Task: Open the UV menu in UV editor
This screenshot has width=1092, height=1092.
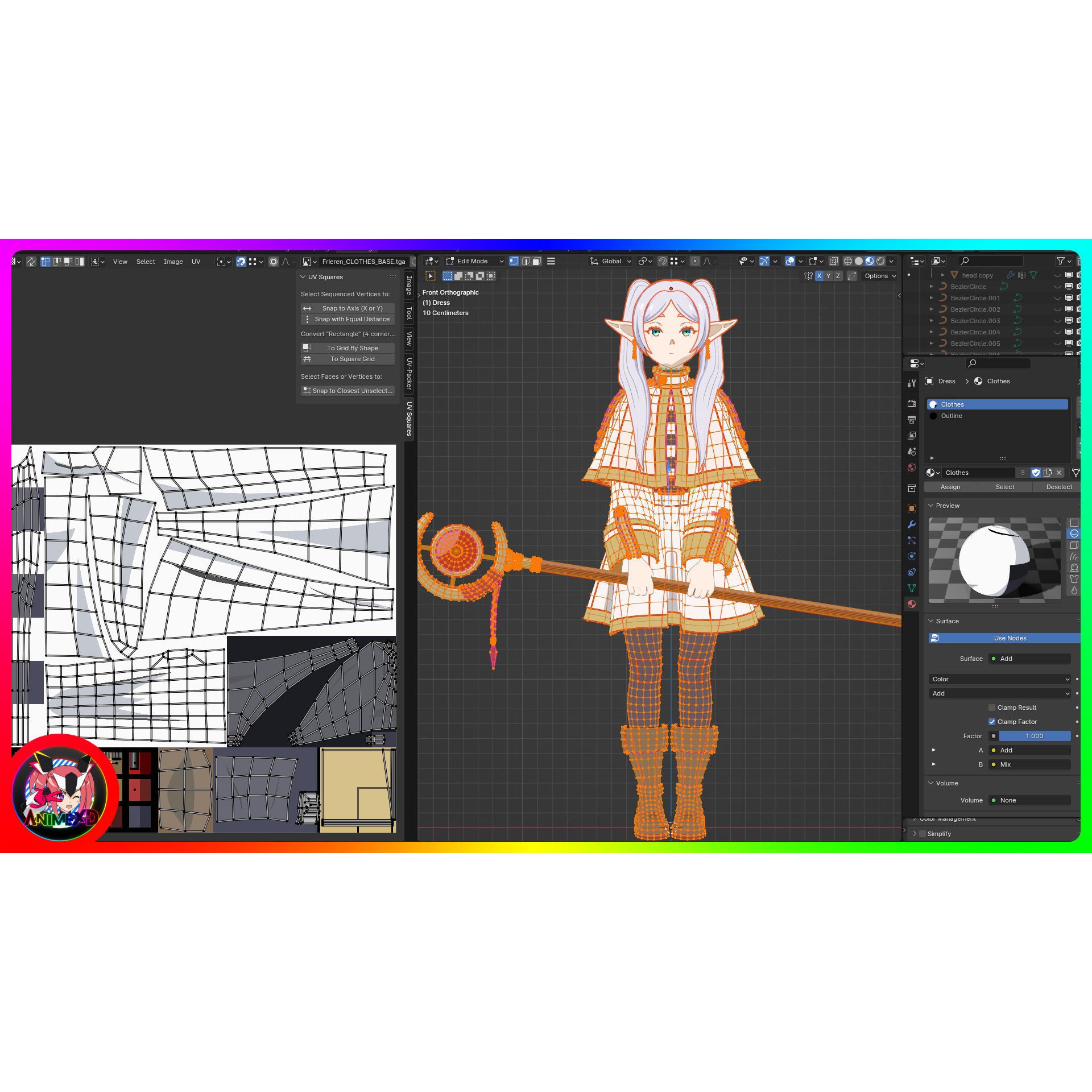Action: pyautogui.click(x=196, y=262)
